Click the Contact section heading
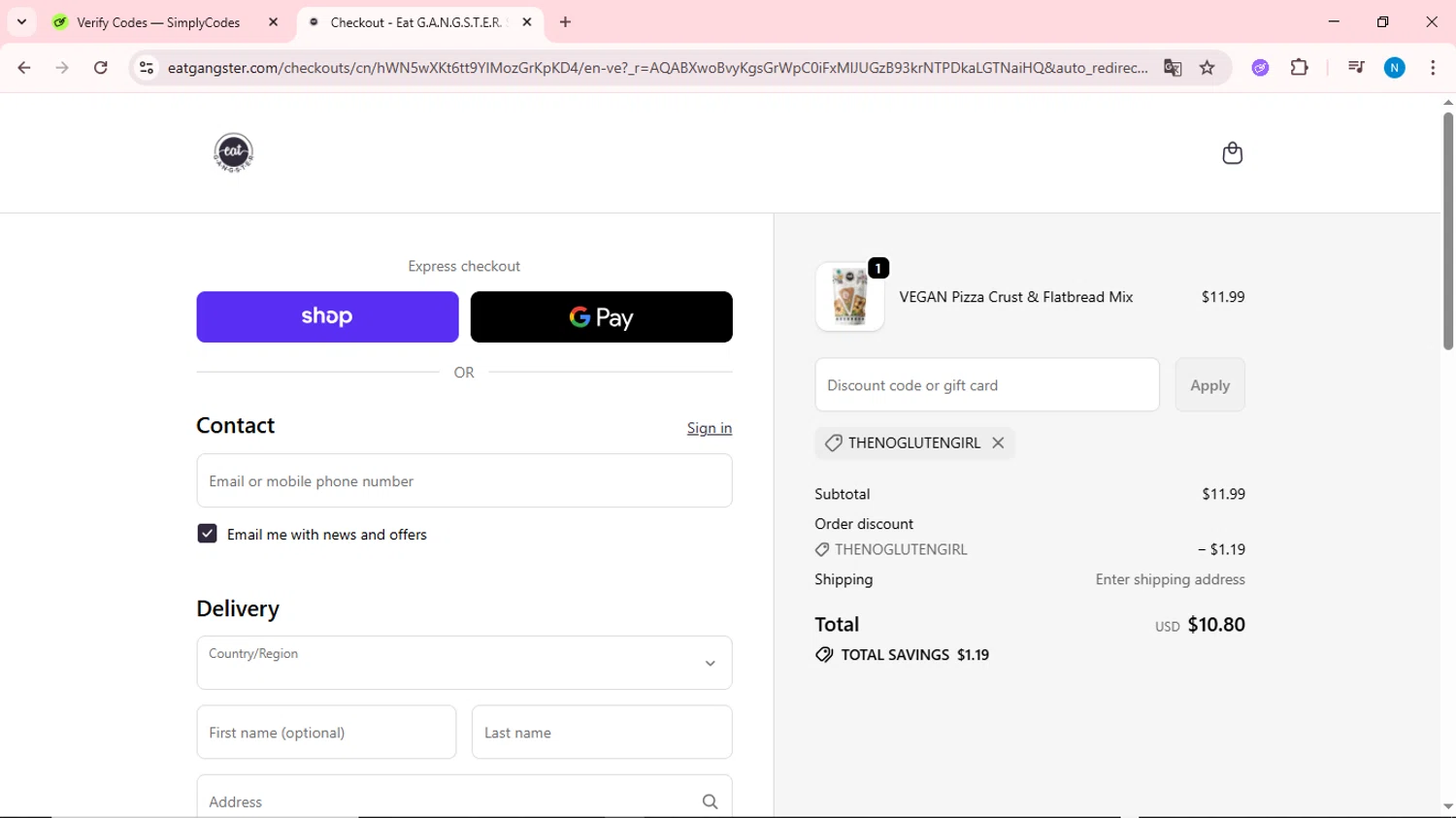The height and width of the screenshot is (818, 1456). [236, 425]
